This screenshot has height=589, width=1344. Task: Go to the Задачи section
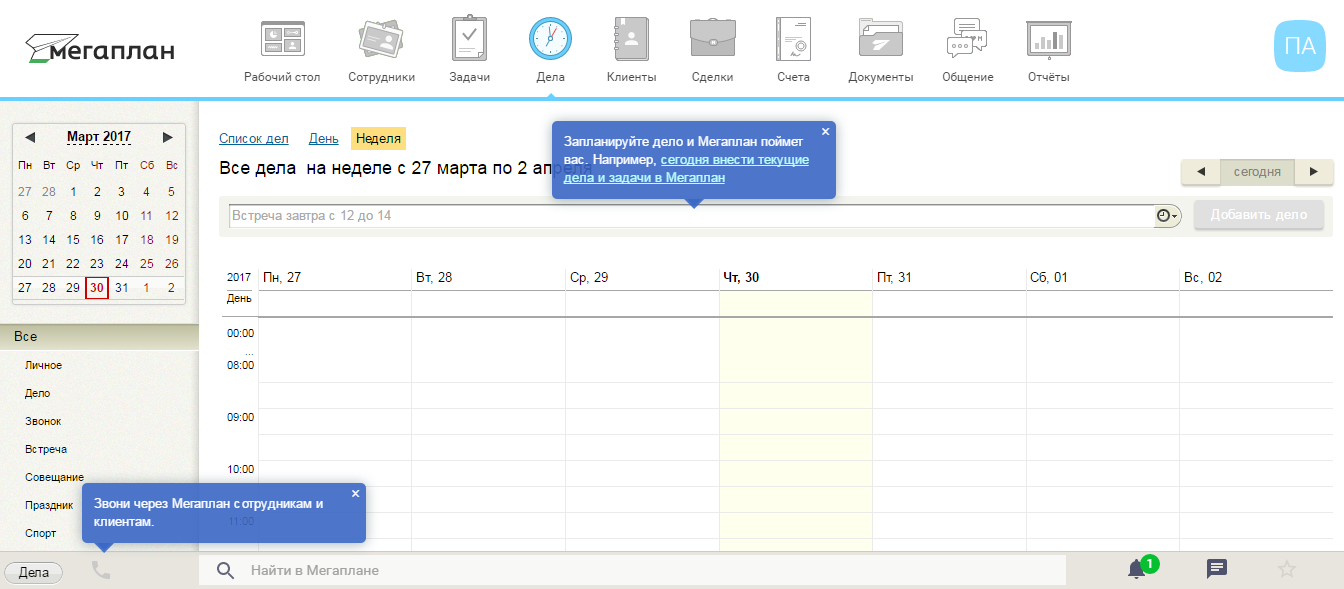pos(469,51)
